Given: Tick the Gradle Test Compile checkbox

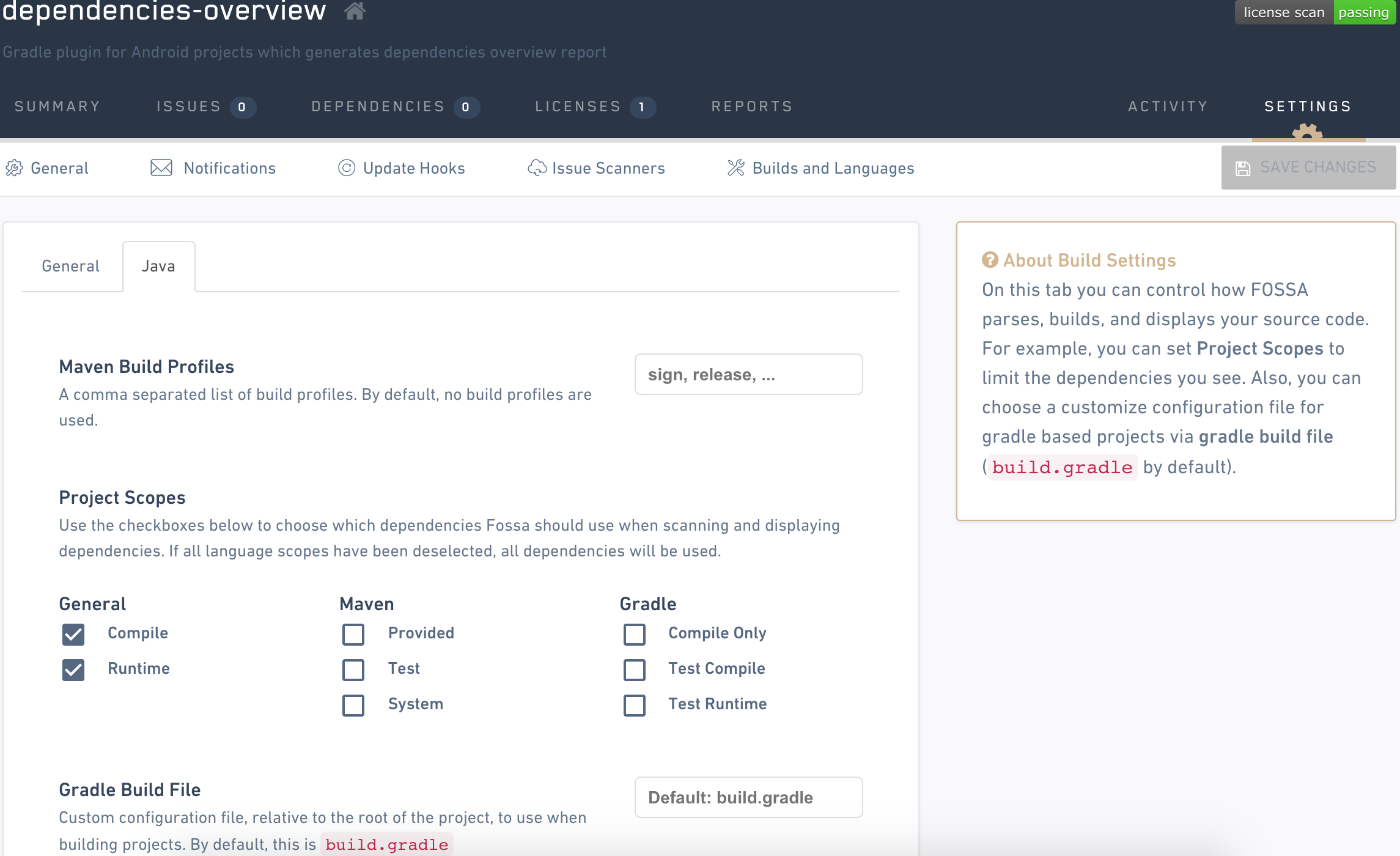Looking at the screenshot, I should tap(635, 670).
